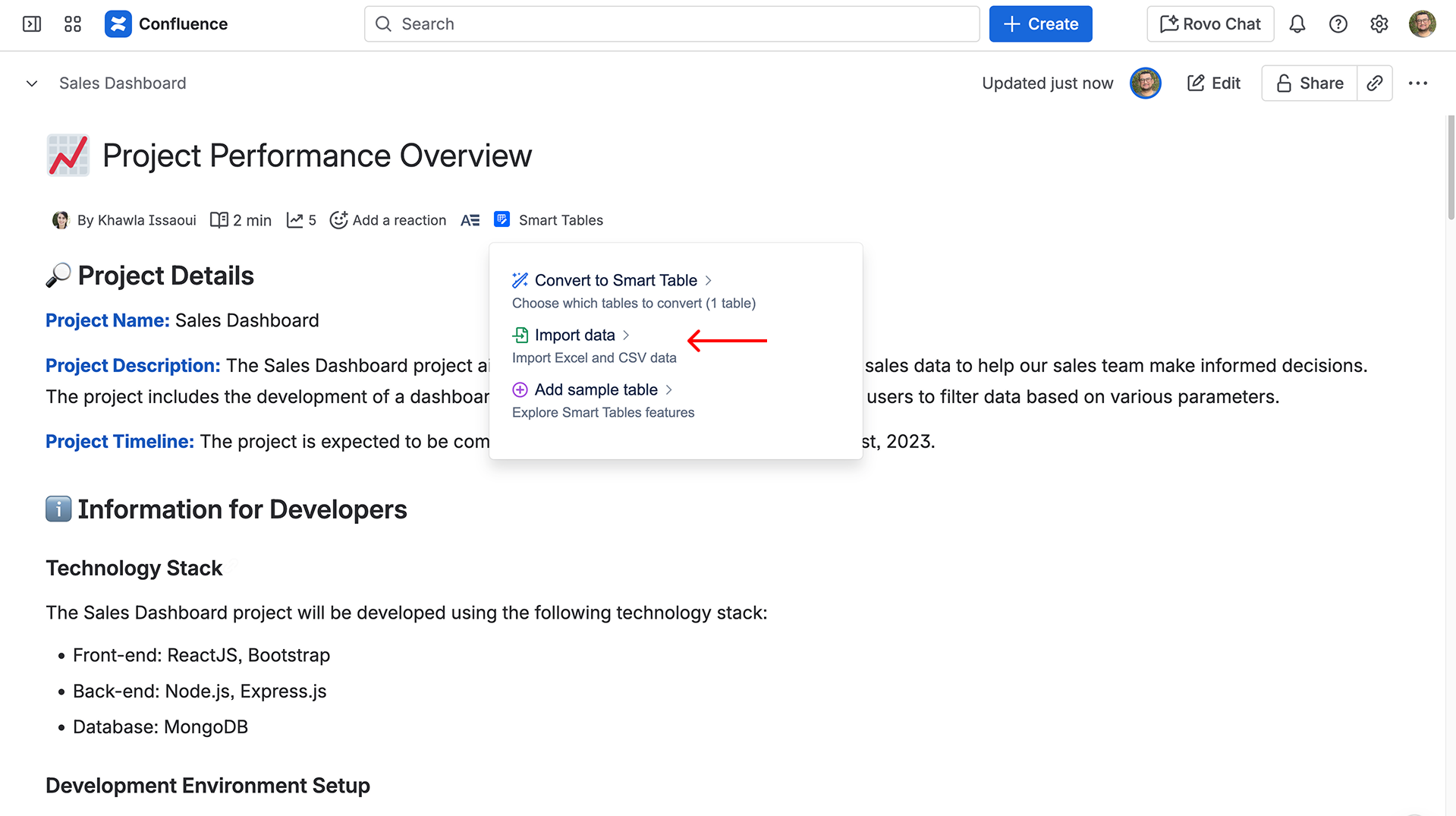Share this page

pyautogui.click(x=1310, y=83)
